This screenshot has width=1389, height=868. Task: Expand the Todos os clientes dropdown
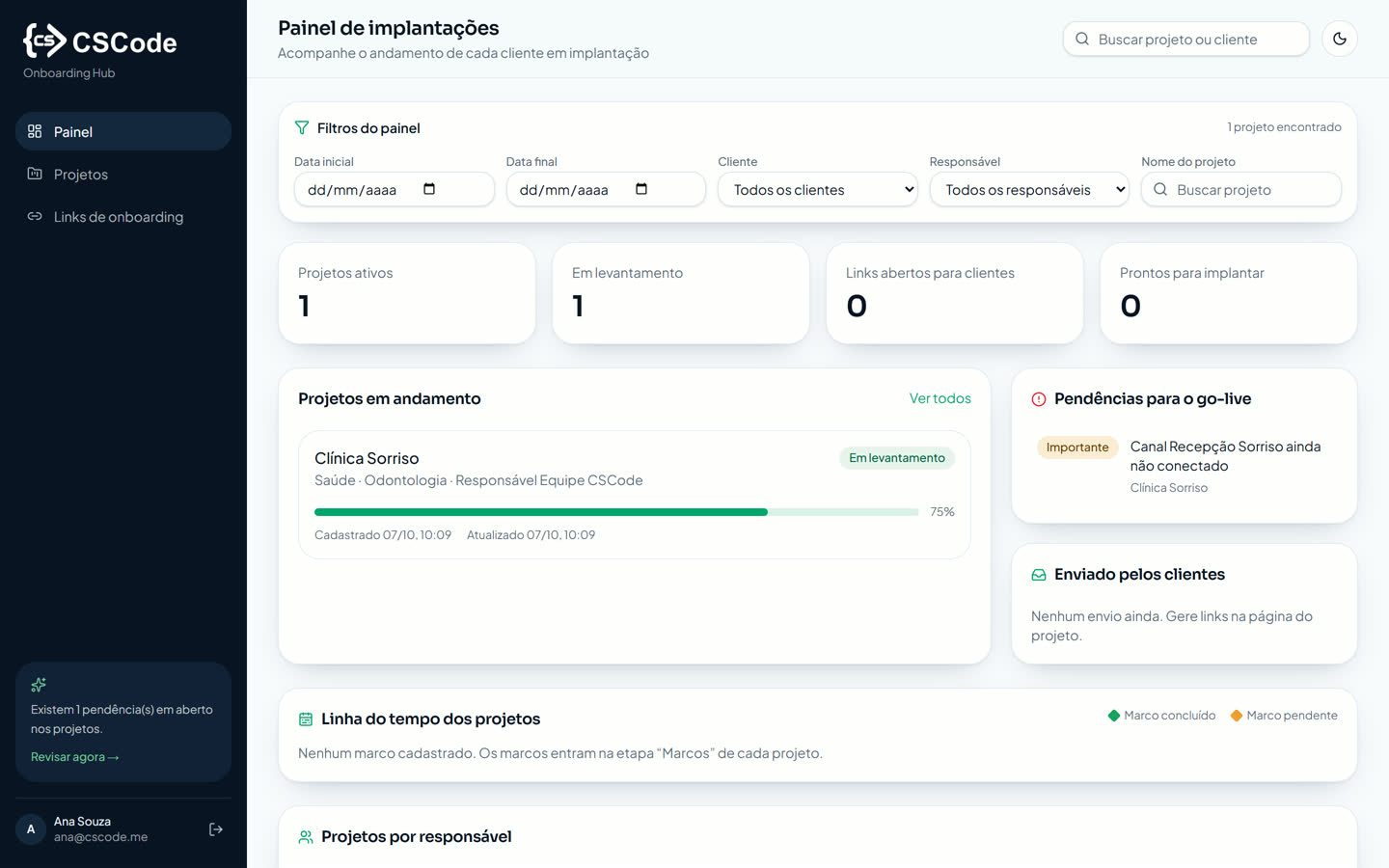click(x=817, y=189)
